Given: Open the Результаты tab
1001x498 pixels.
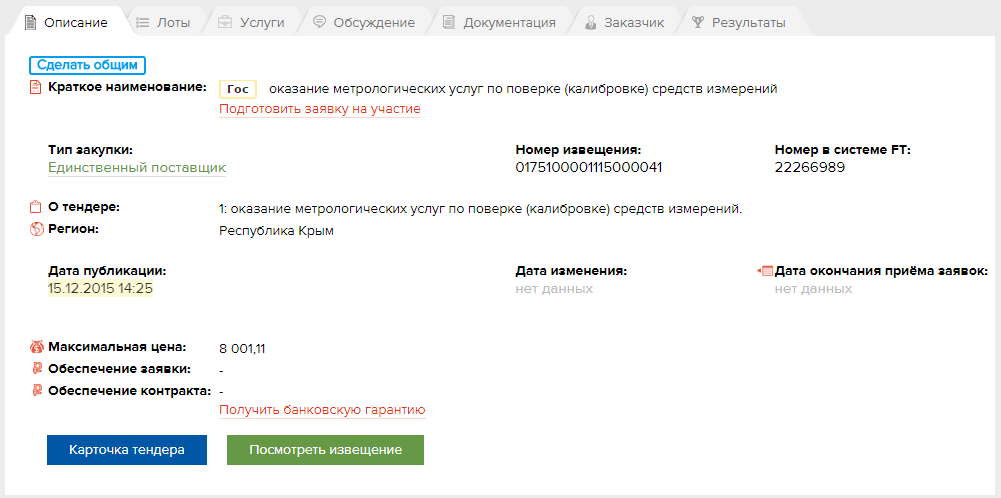Looking at the screenshot, I should (739, 22).
